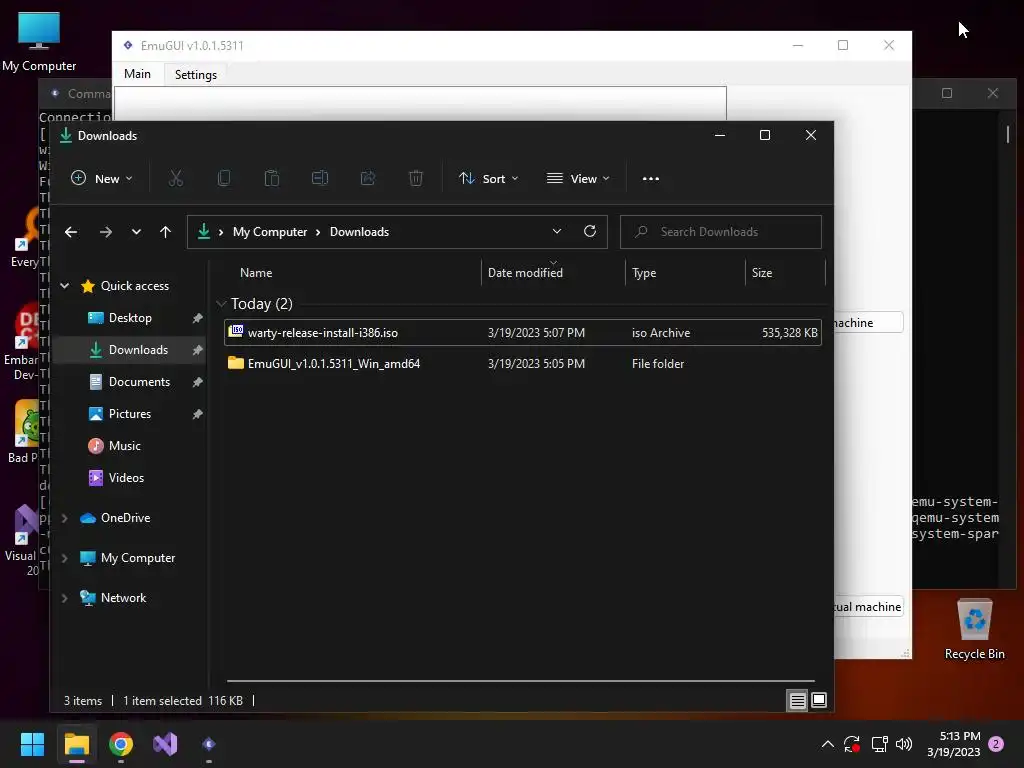Switch to large thumbnails view icon
The width and height of the screenshot is (1024, 768).
tap(819, 701)
